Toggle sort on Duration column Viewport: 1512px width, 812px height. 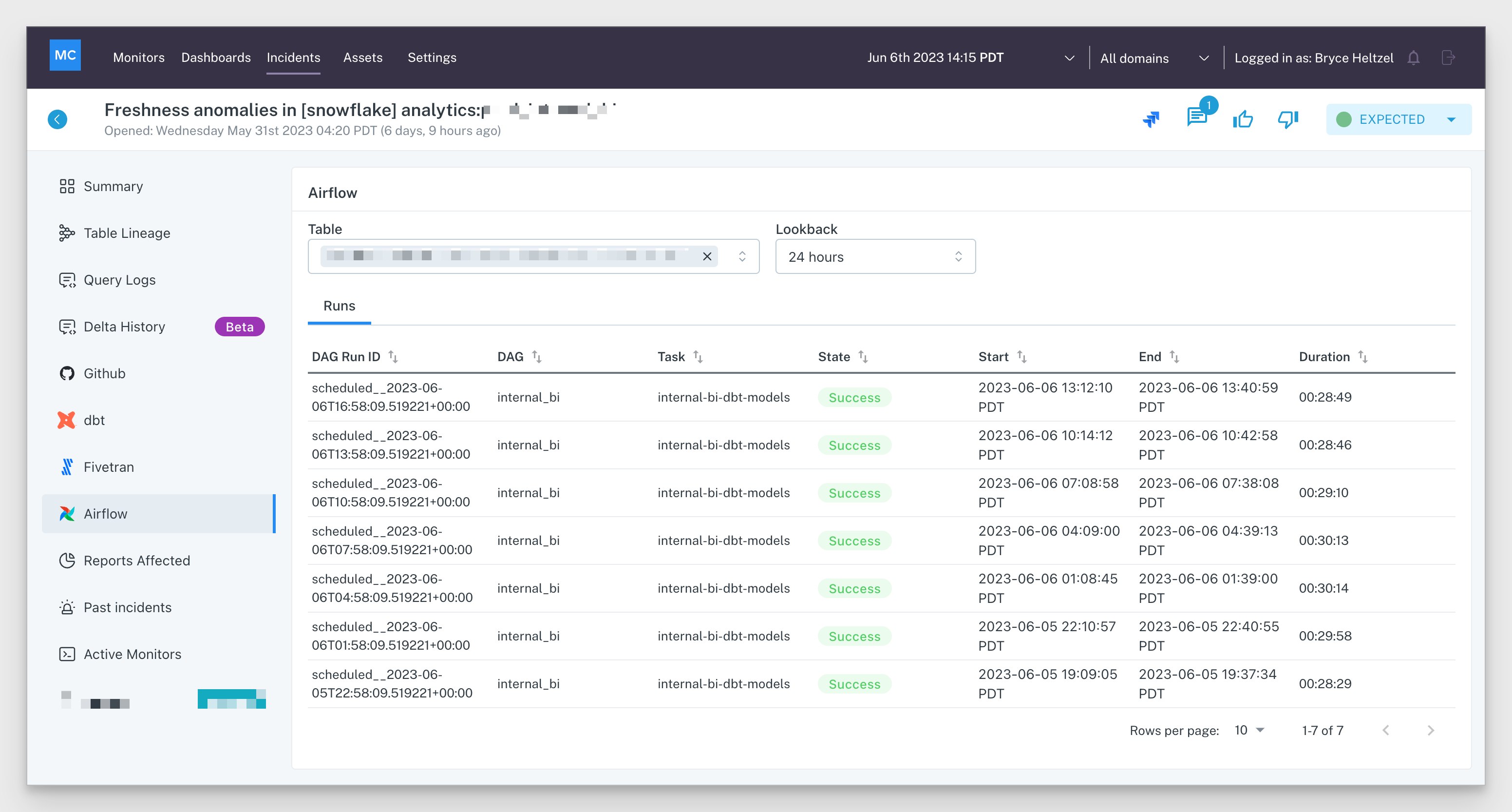[1363, 357]
